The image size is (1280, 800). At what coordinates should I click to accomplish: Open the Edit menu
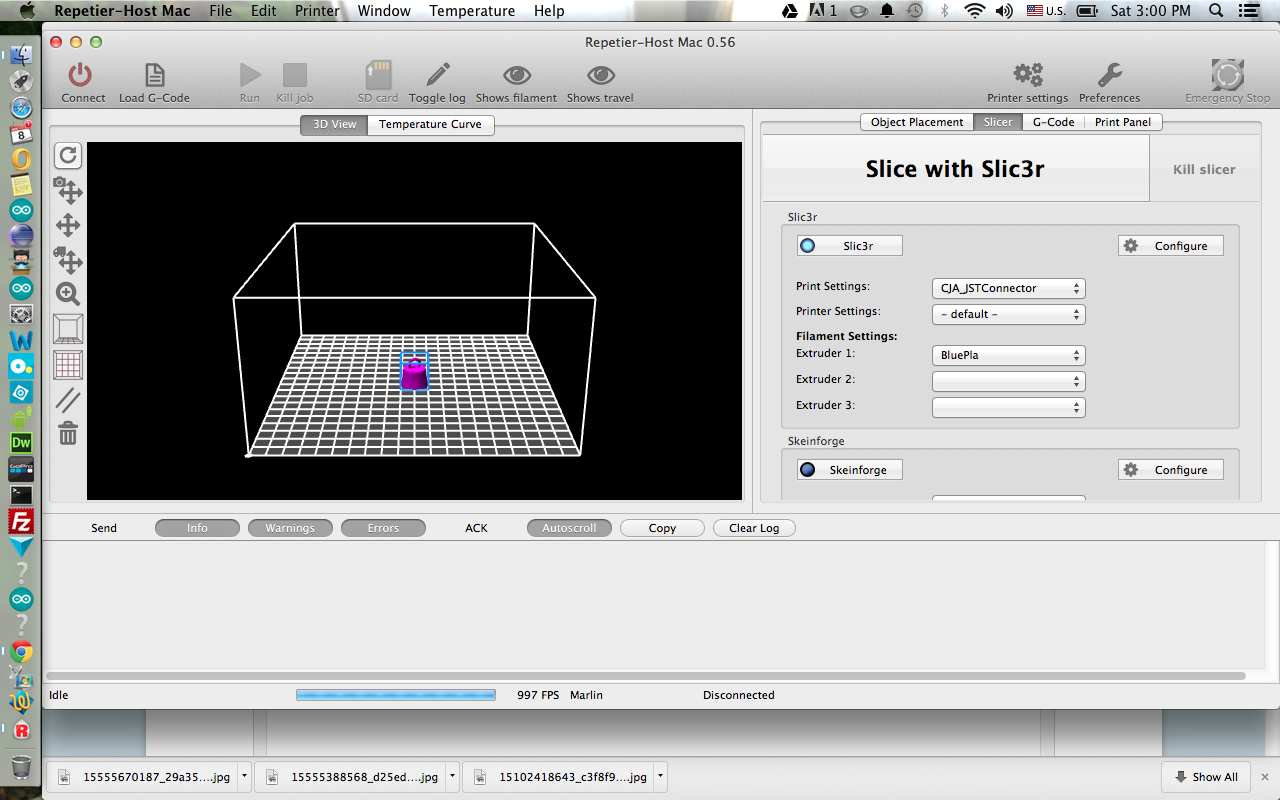click(x=264, y=11)
